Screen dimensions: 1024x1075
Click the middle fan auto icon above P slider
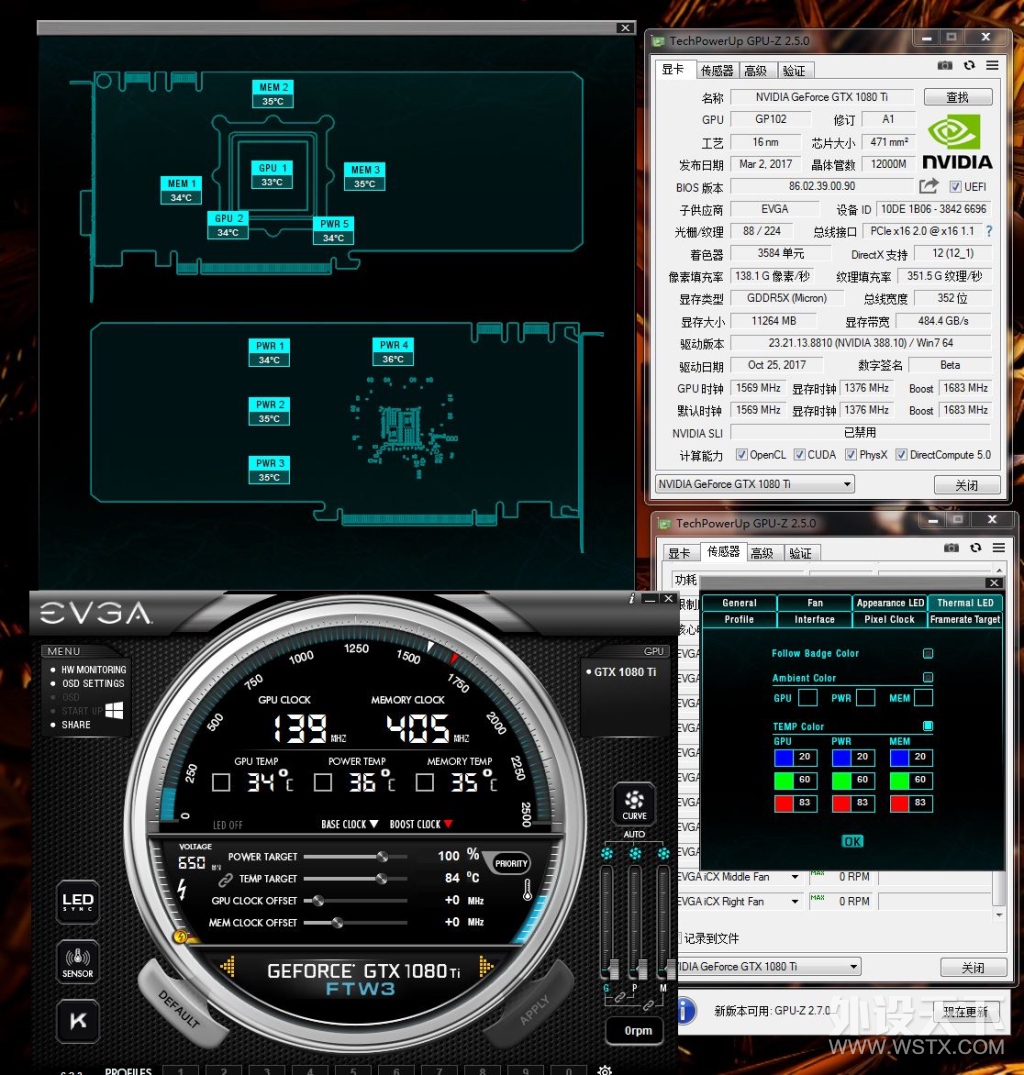[x=635, y=854]
